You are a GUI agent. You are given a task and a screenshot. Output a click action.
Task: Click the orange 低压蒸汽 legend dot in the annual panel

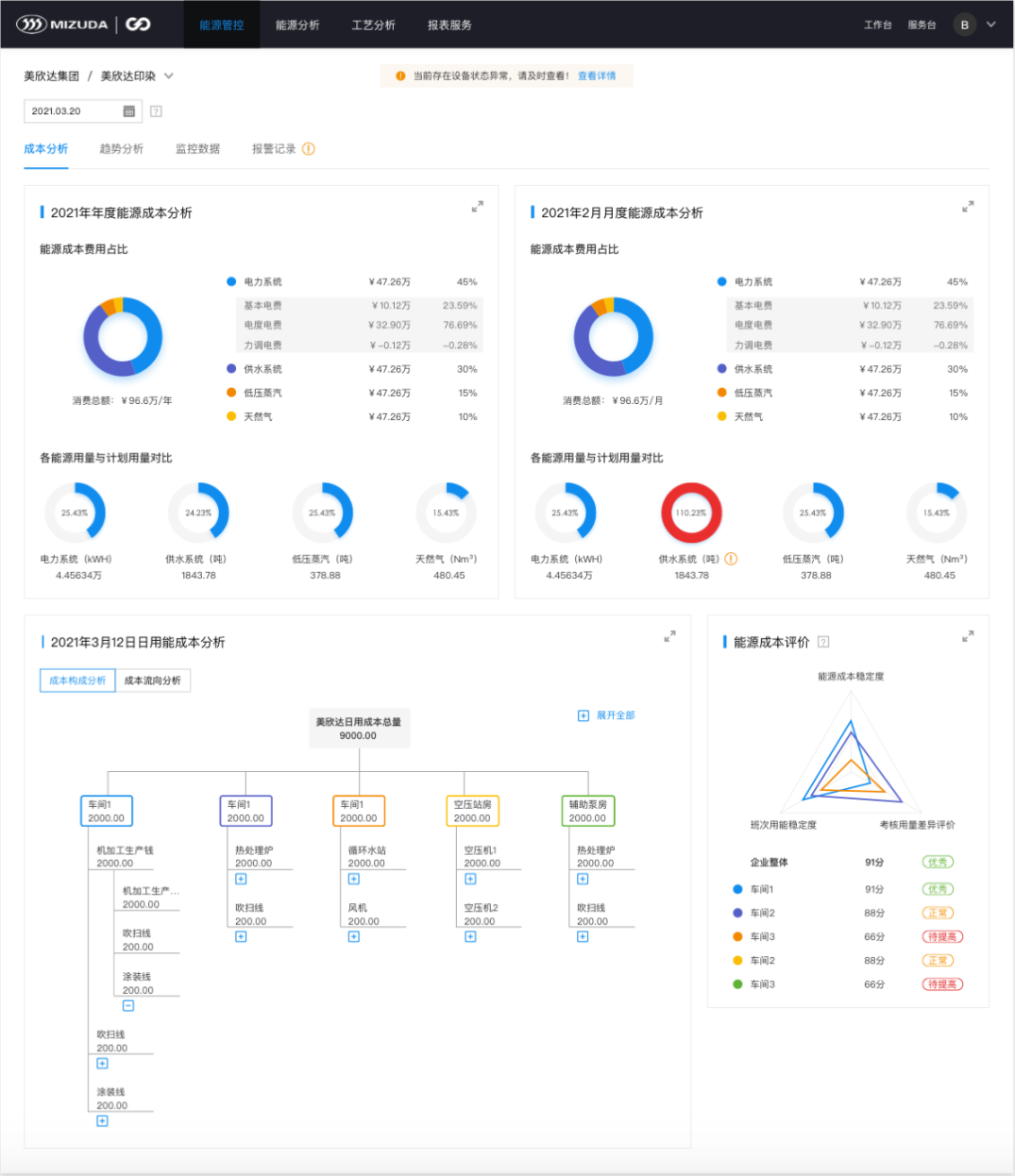[x=231, y=393]
